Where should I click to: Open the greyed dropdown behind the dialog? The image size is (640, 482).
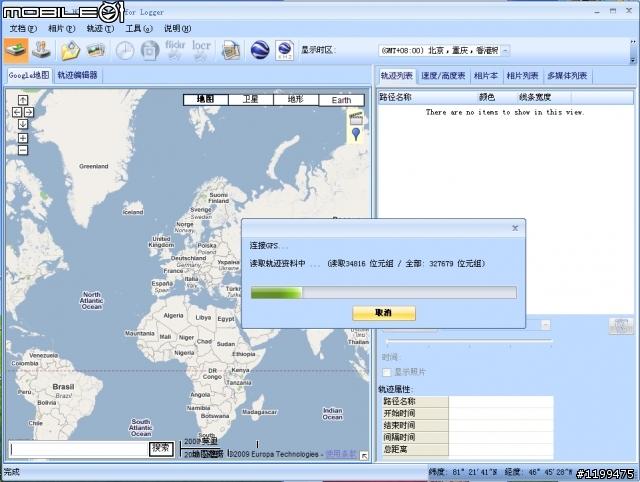[x=545, y=325]
